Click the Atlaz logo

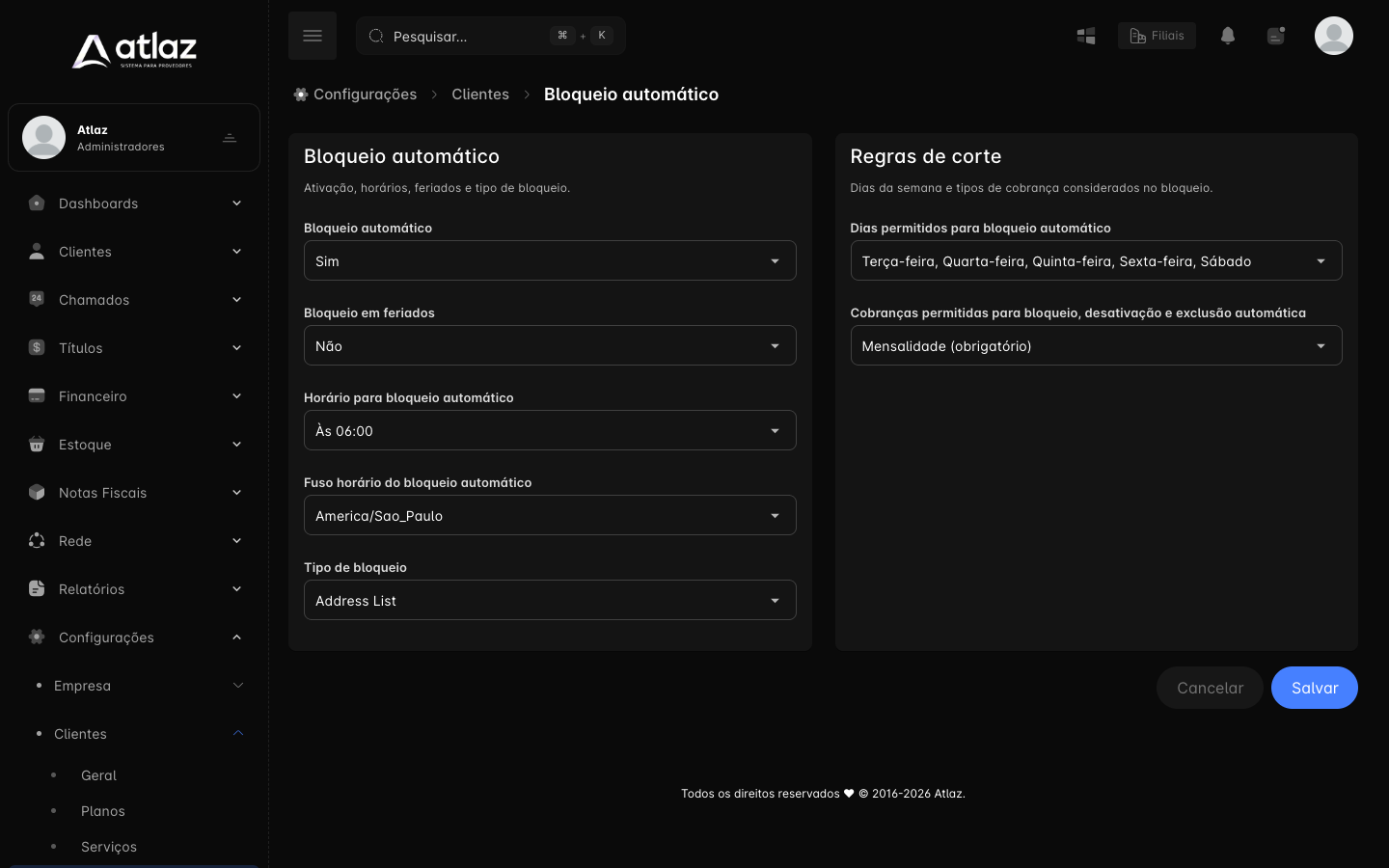(134, 50)
